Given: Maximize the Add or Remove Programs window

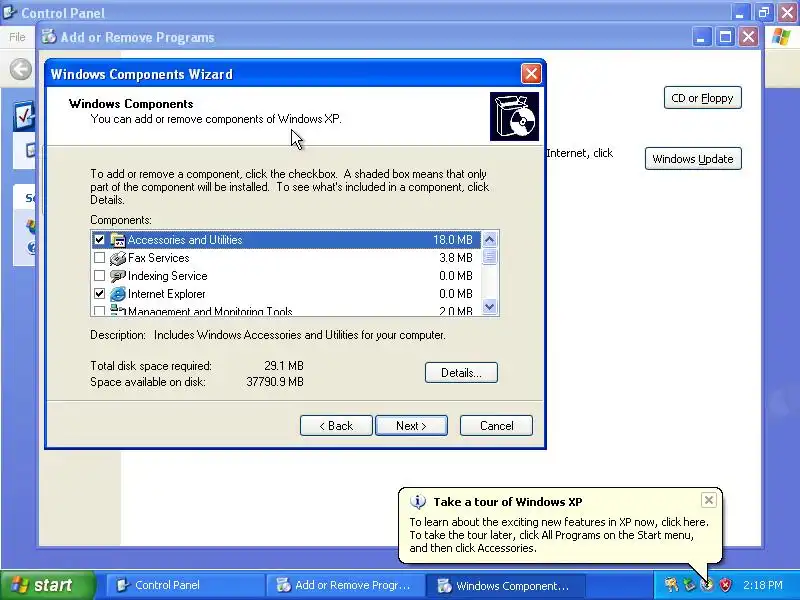Looking at the screenshot, I should (x=725, y=37).
